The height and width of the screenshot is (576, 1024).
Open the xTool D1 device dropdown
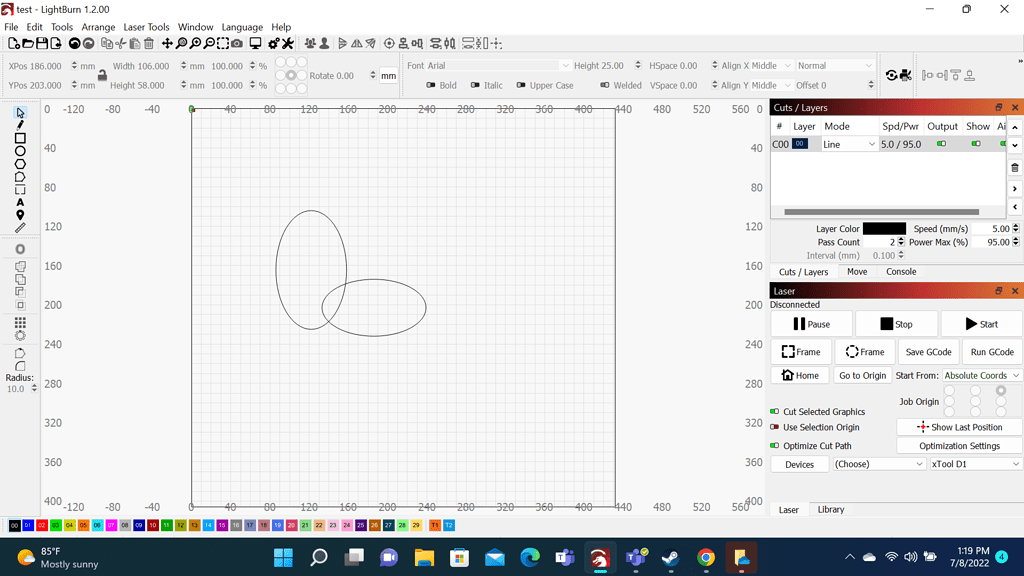click(975, 464)
